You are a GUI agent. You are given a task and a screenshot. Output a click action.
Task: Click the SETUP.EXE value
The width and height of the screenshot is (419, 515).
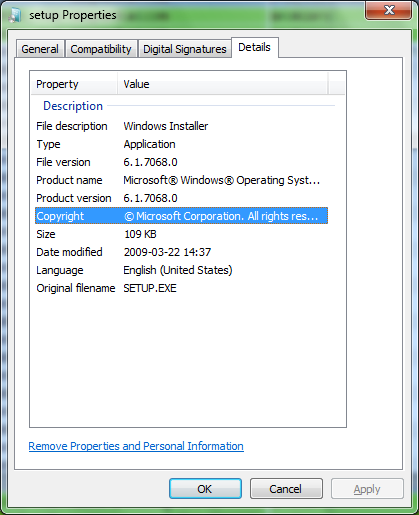(x=150, y=288)
